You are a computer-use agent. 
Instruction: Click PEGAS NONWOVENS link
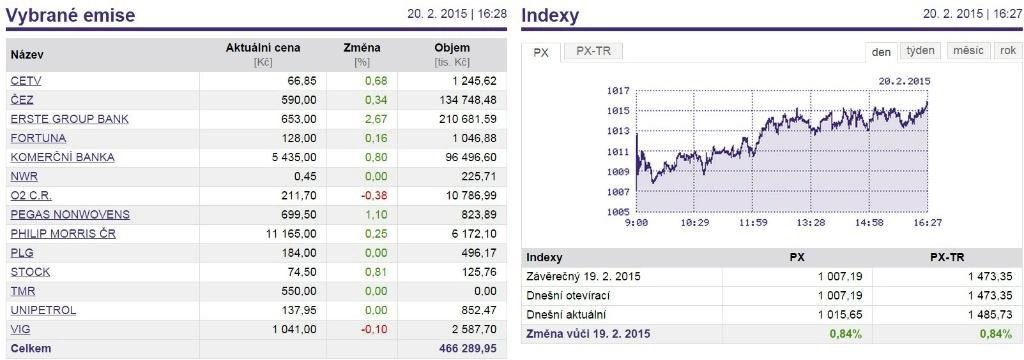[x=70, y=214]
